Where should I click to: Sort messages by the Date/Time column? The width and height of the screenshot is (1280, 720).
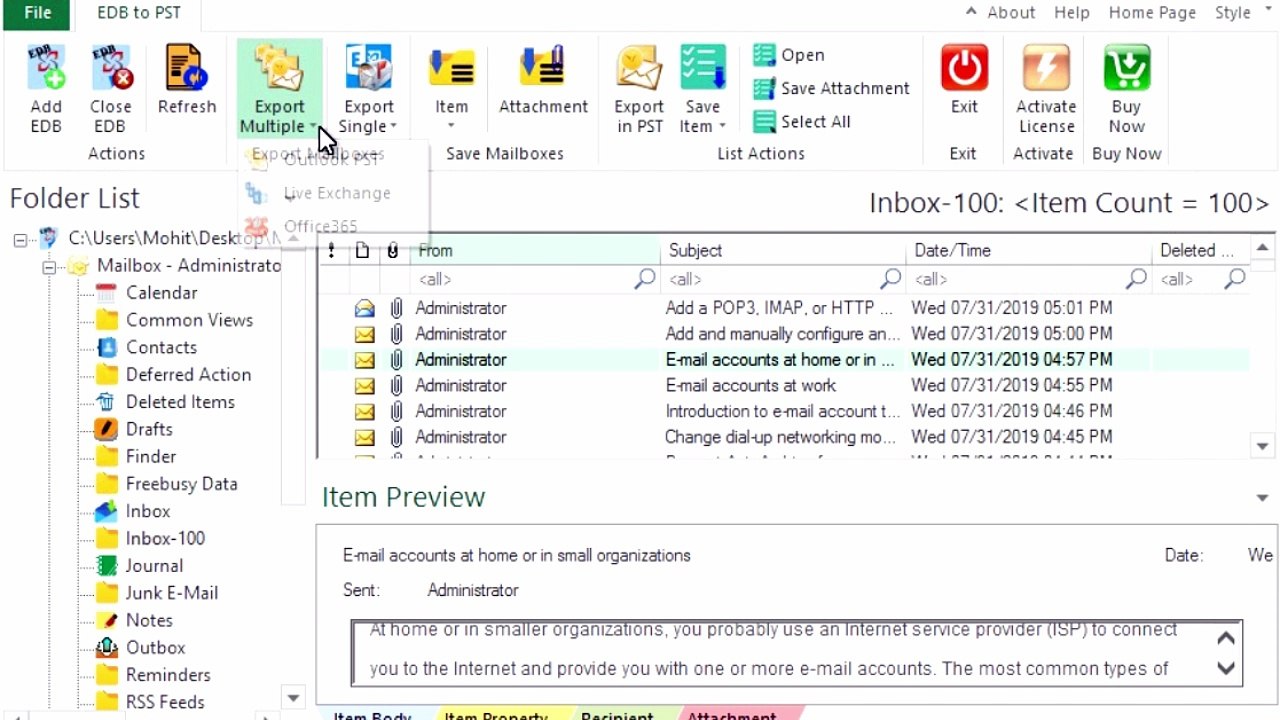click(1030, 251)
